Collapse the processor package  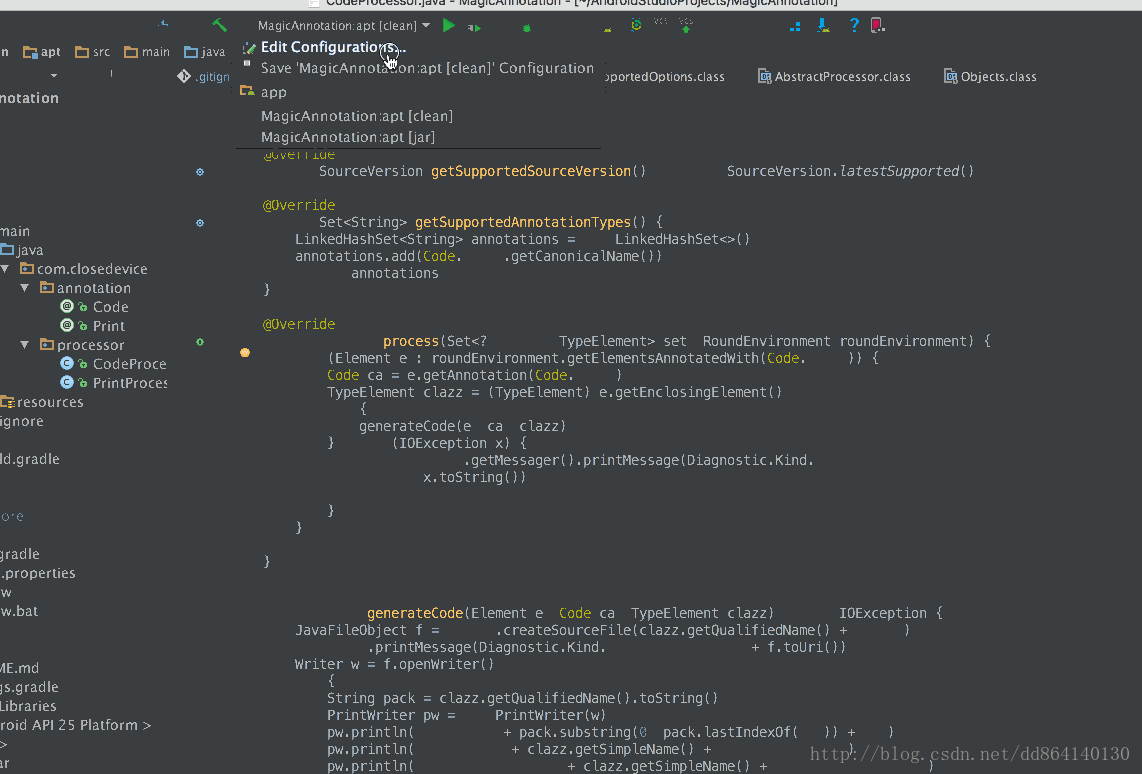coord(25,344)
